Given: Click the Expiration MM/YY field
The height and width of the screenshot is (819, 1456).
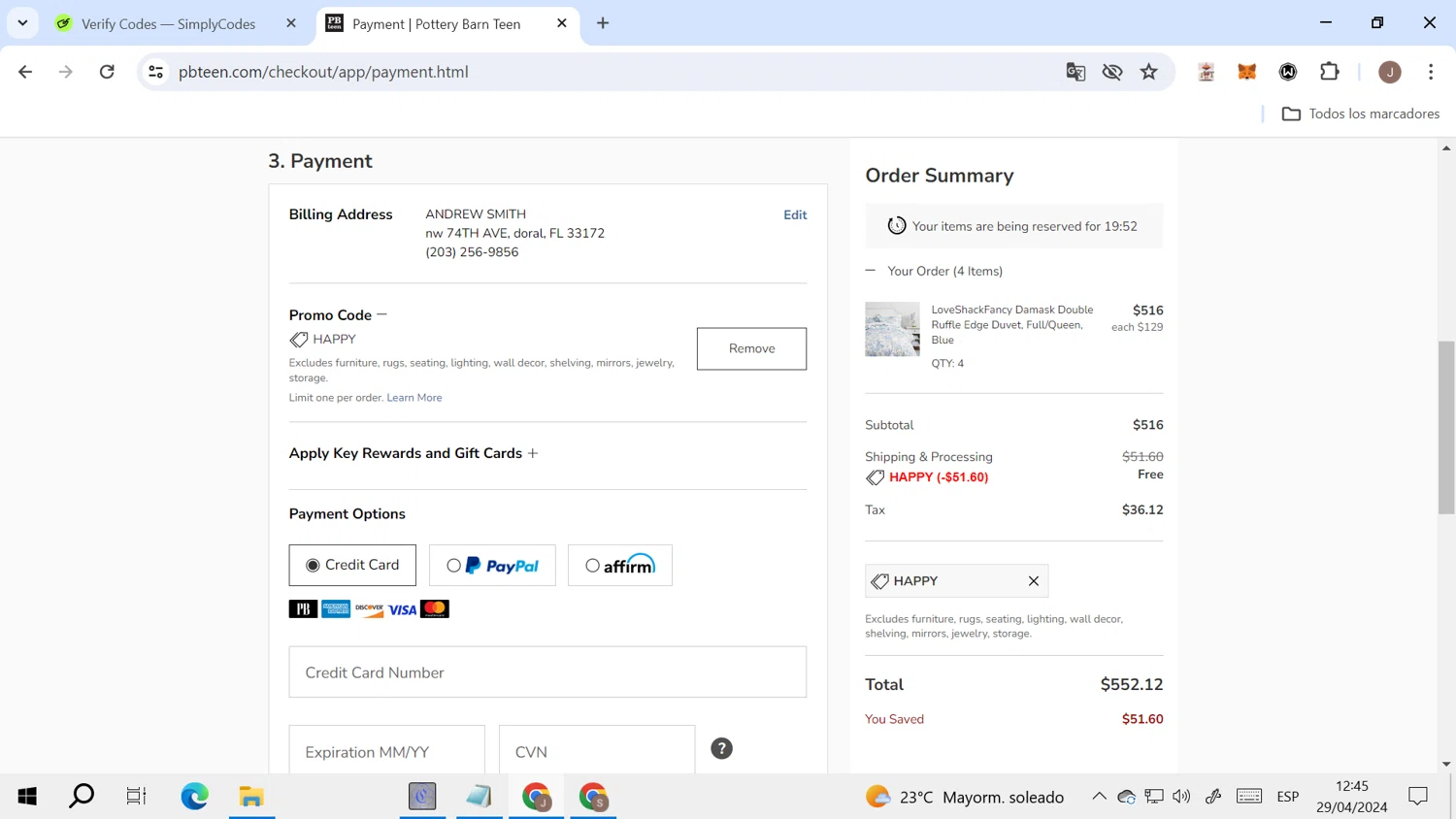Looking at the screenshot, I should click(386, 750).
